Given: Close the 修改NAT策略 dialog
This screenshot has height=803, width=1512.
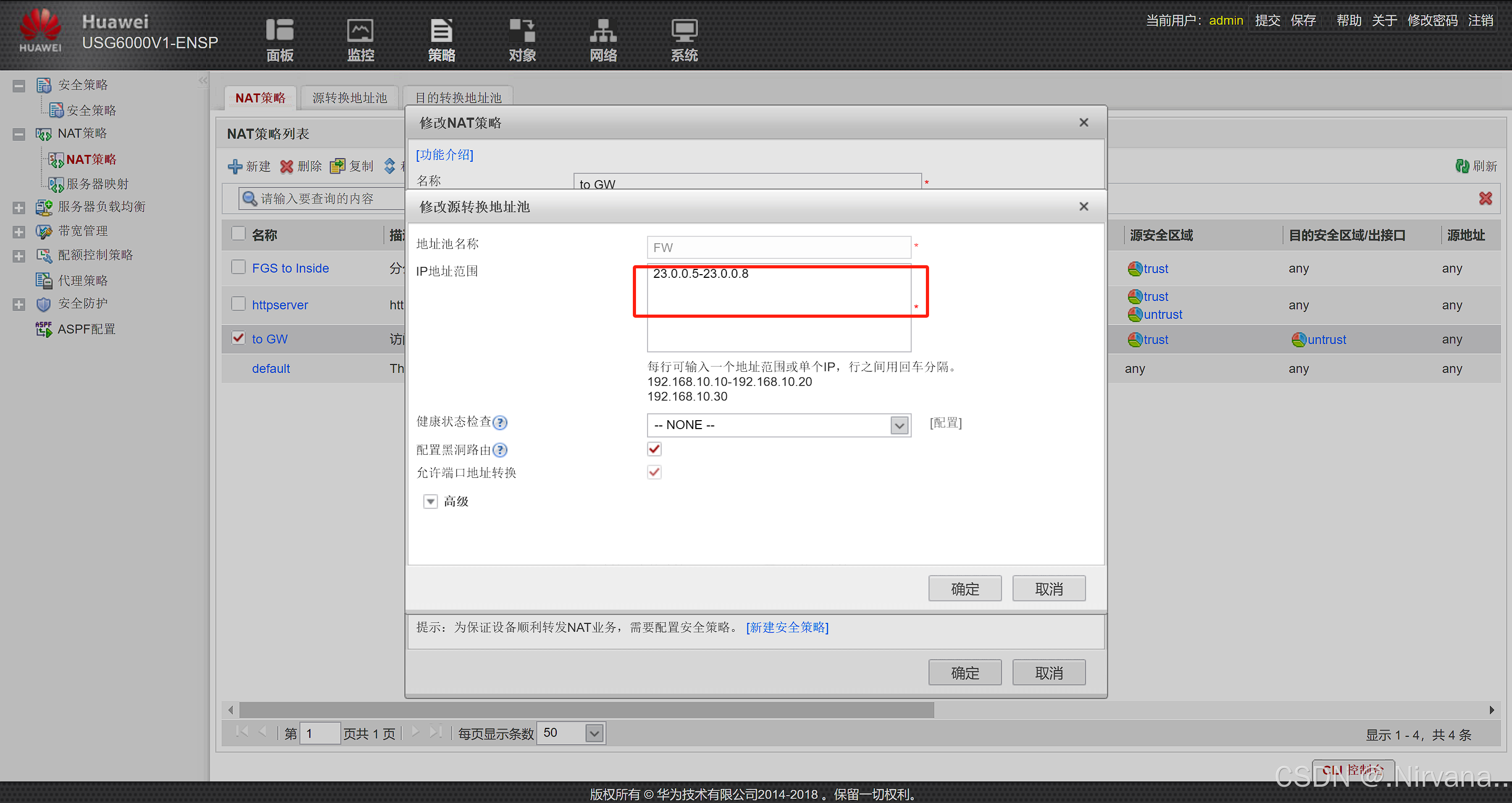Looking at the screenshot, I should (1083, 123).
